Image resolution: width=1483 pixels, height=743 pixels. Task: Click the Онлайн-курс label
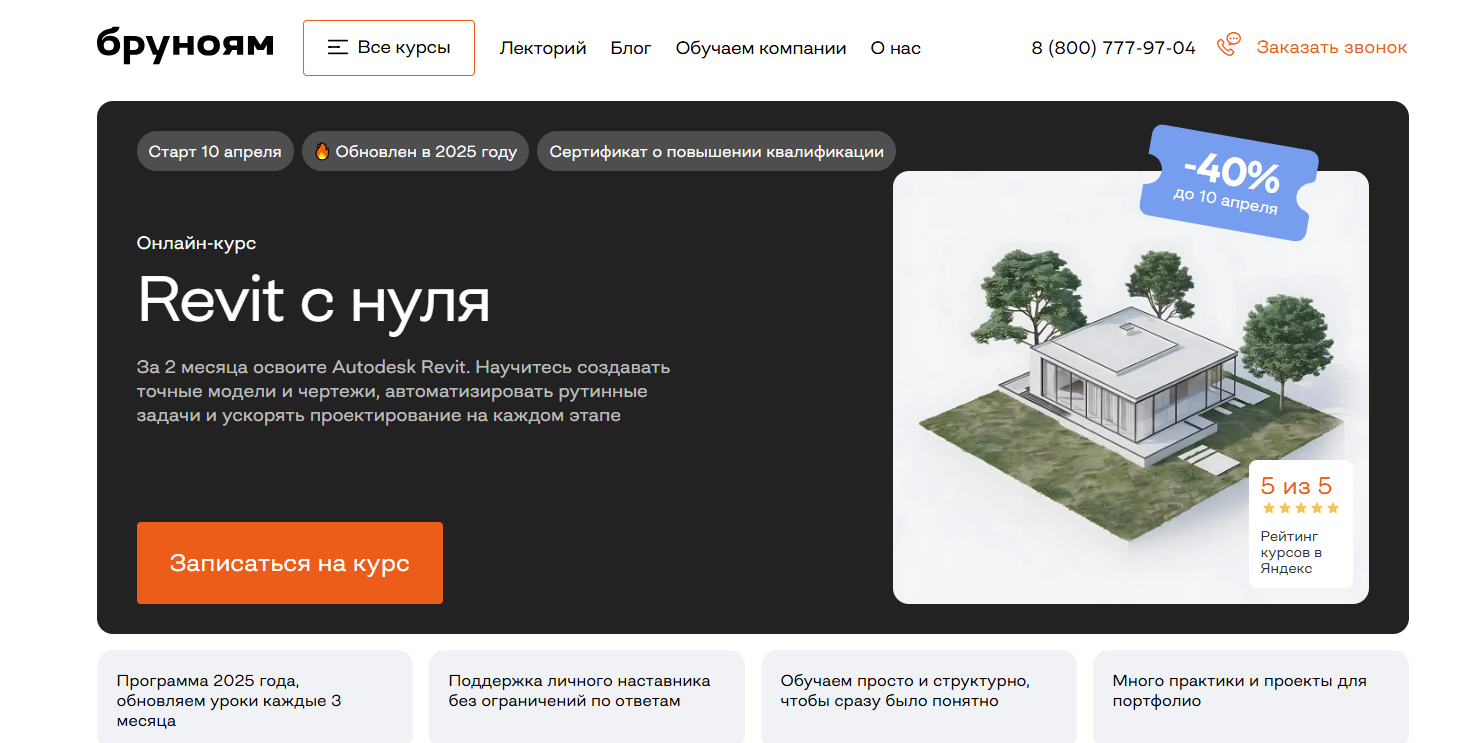click(x=197, y=243)
